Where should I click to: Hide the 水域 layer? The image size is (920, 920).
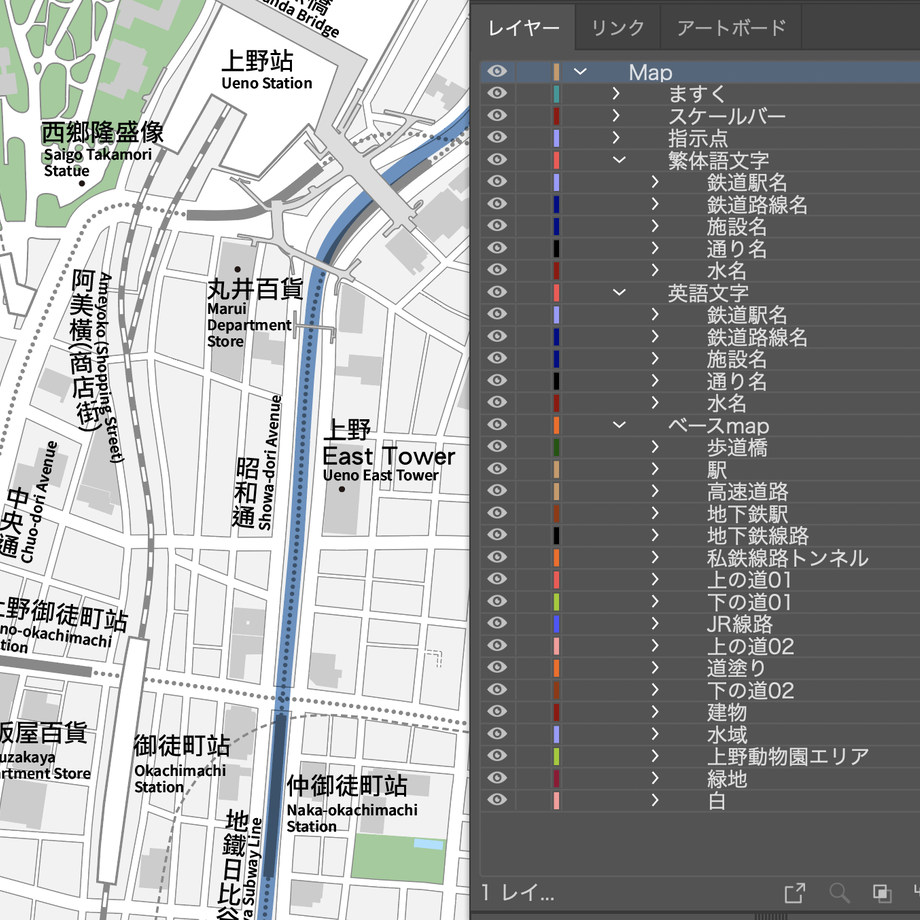[497, 734]
